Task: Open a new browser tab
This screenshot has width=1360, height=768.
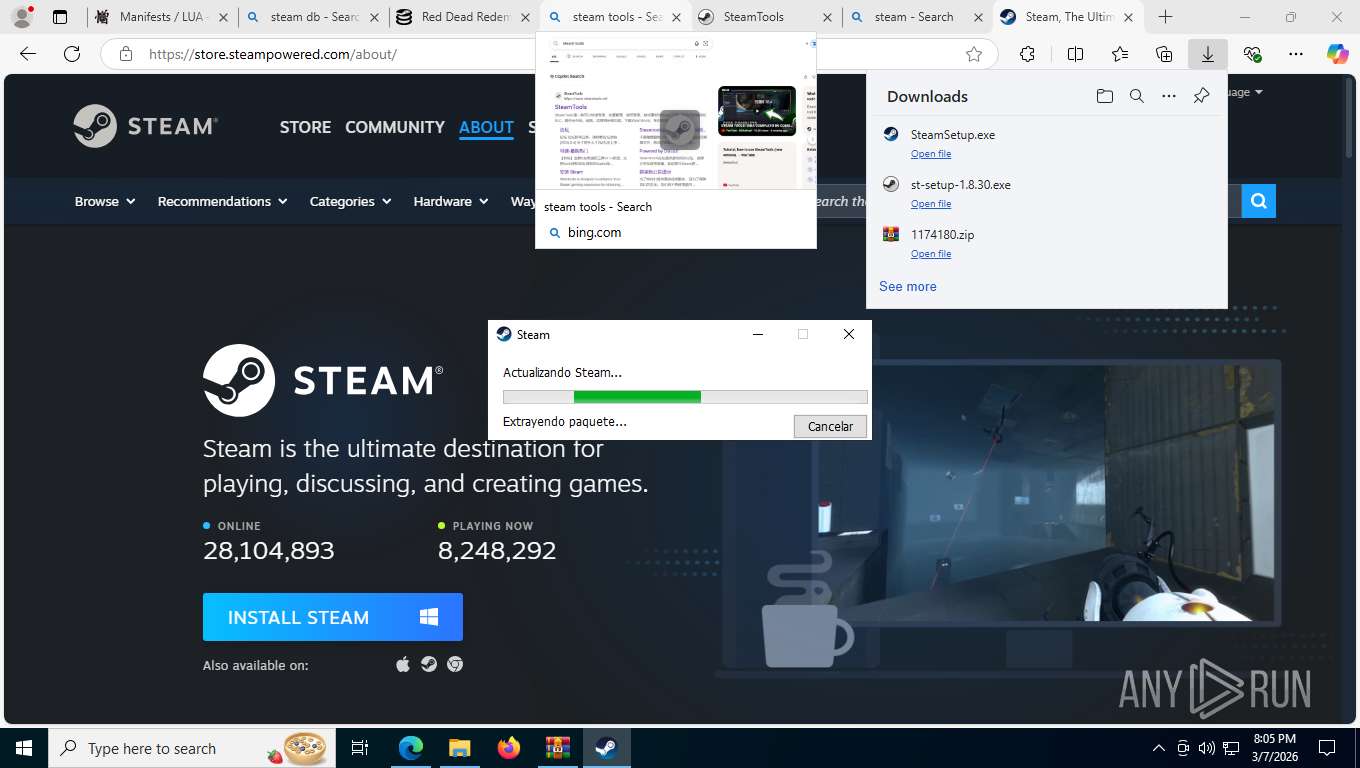Action: click(1165, 17)
